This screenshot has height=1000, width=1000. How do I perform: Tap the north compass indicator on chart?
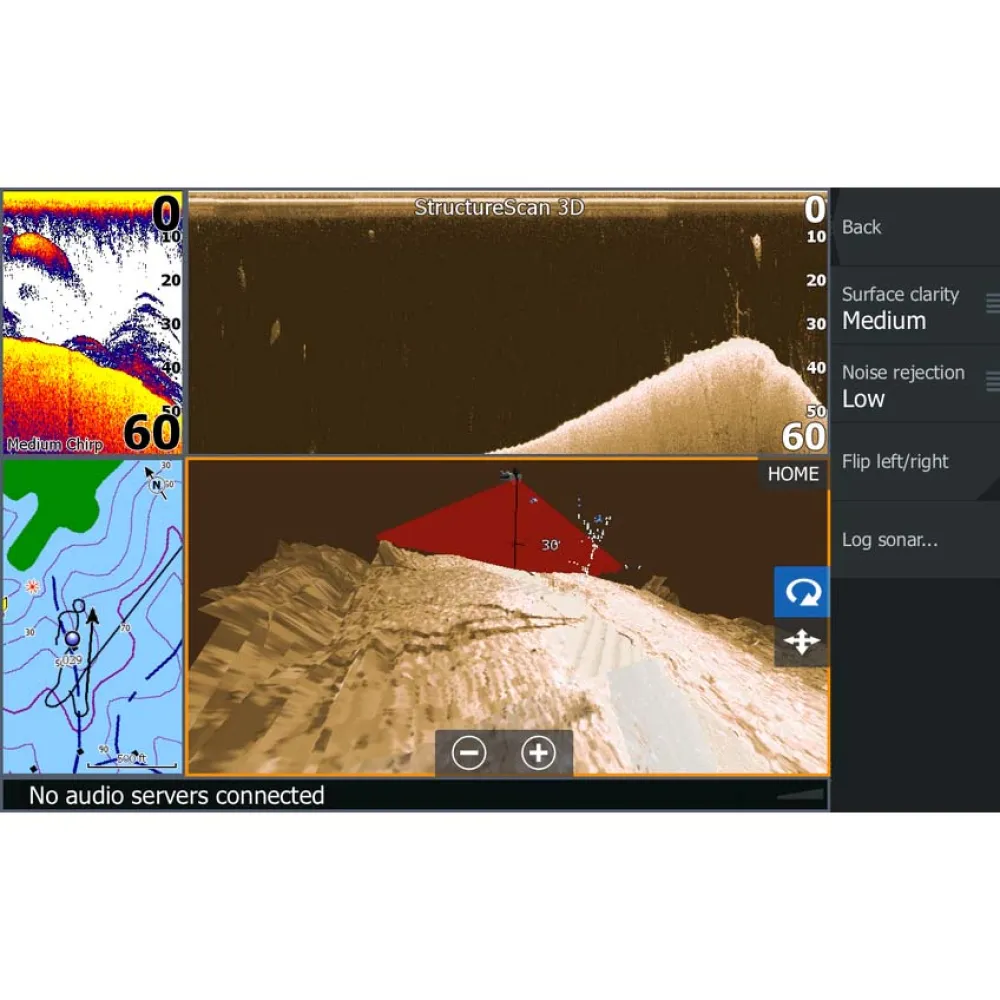156,486
